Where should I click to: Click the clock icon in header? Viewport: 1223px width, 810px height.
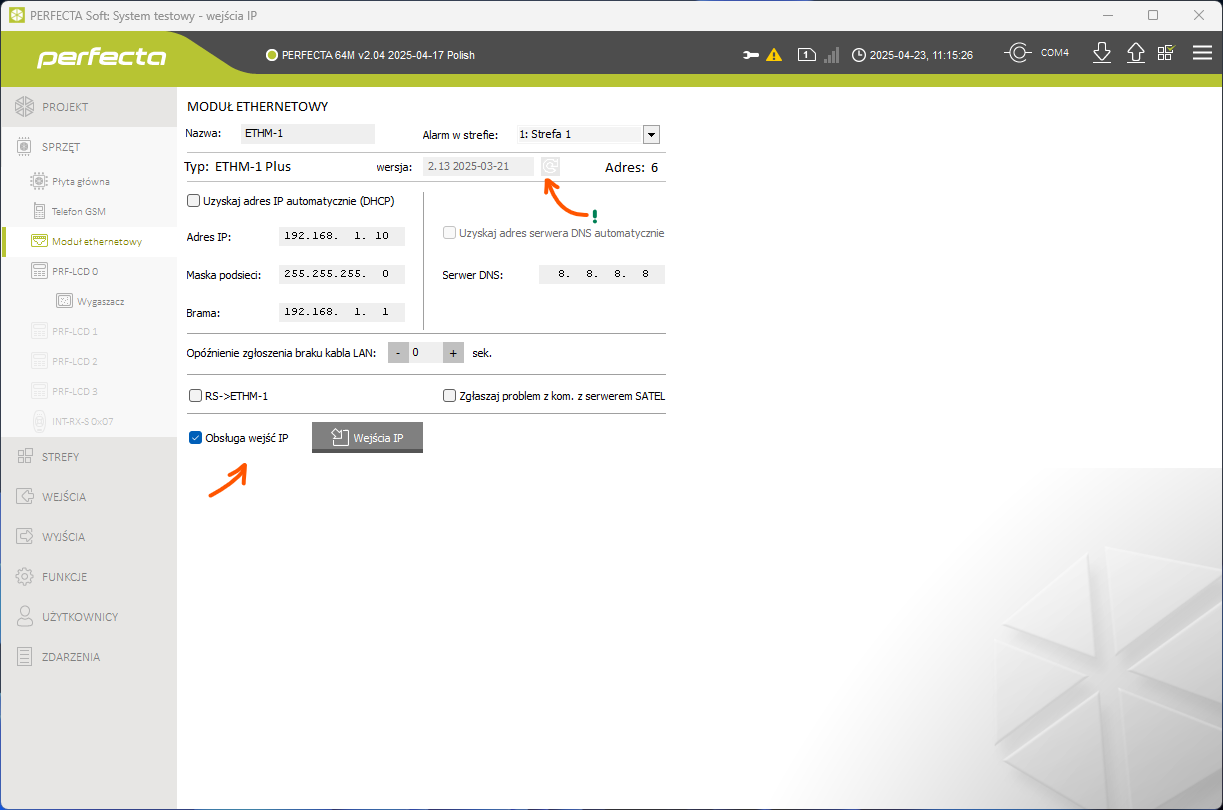click(x=858, y=55)
